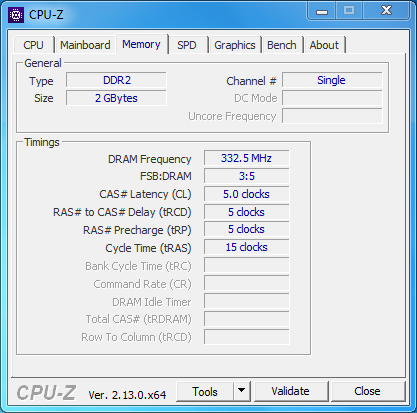Click the CPU-Z app icon in title bar
Image resolution: width=417 pixels, height=413 pixels.
(16, 14)
